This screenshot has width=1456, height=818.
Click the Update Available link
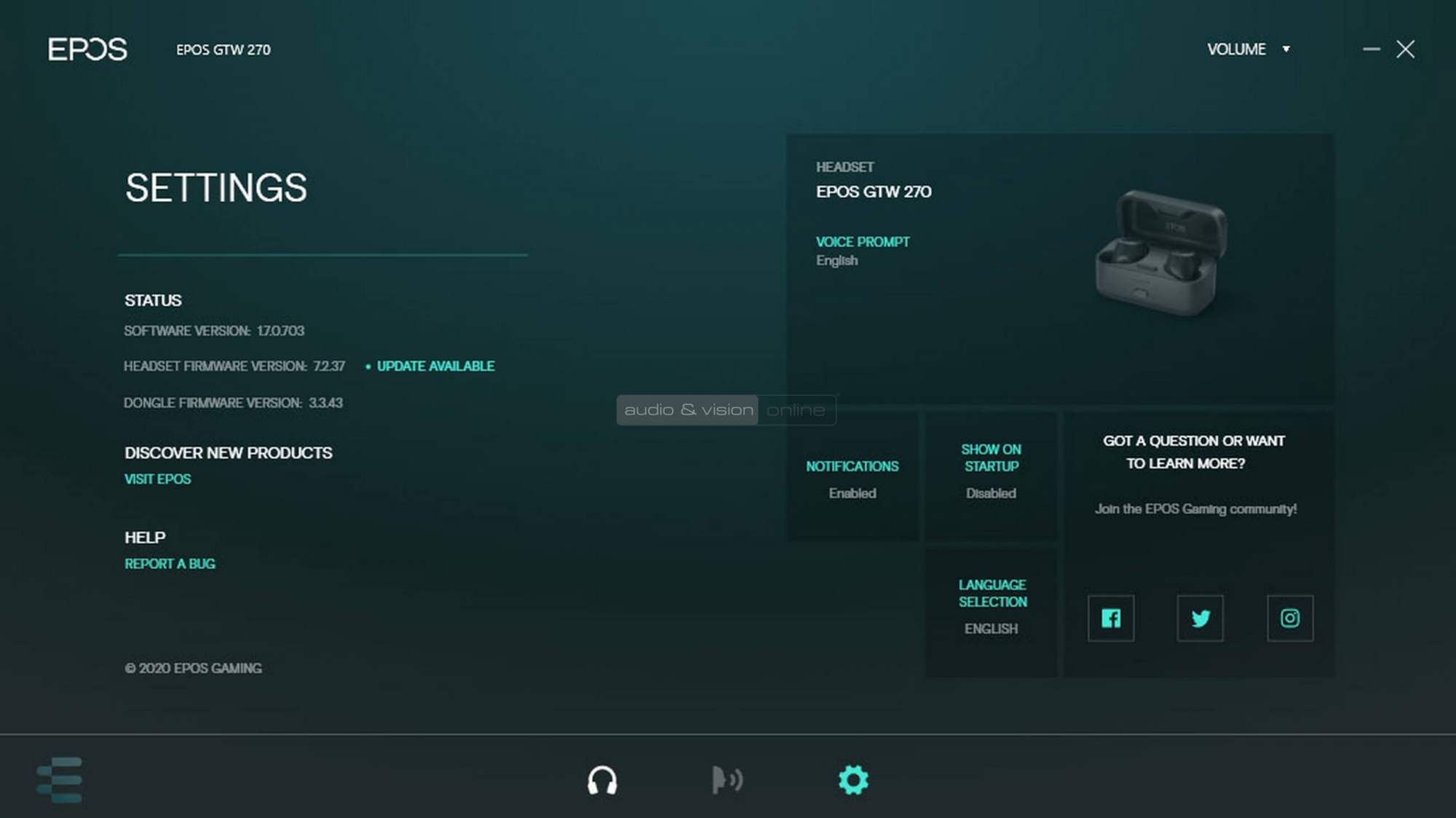435,366
